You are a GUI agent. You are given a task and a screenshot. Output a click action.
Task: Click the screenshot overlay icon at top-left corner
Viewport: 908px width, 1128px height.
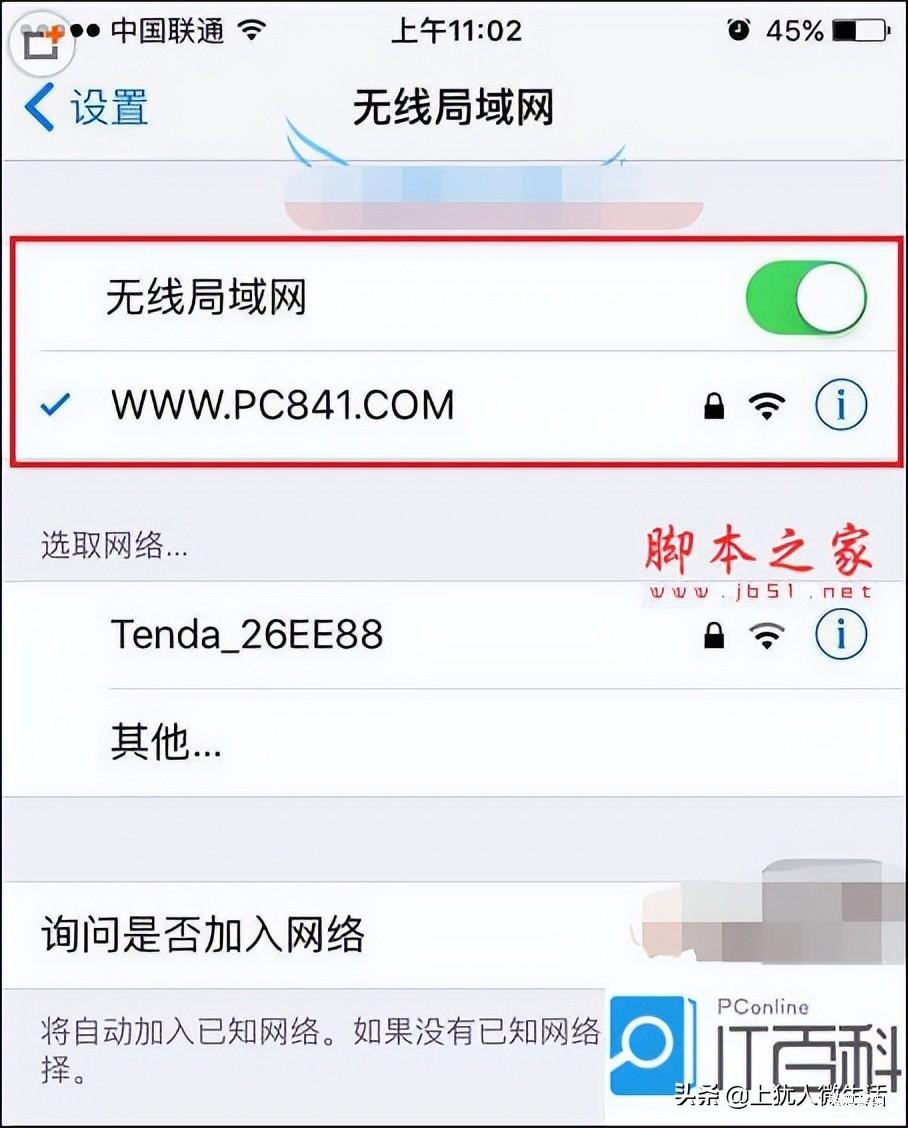click(x=41, y=43)
